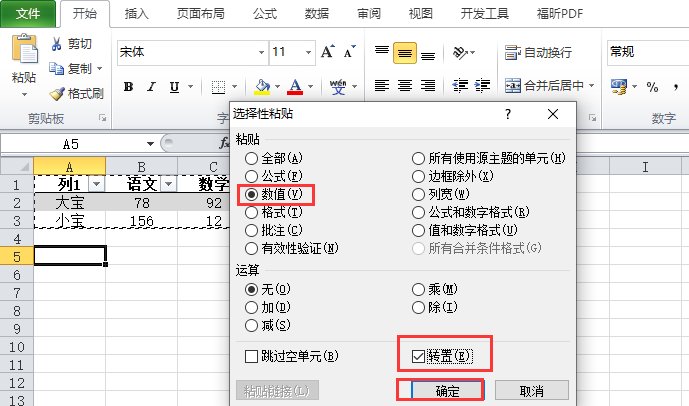Select the 数值(V) paste option
The width and height of the screenshot is (689, 406).
[274, 194]
